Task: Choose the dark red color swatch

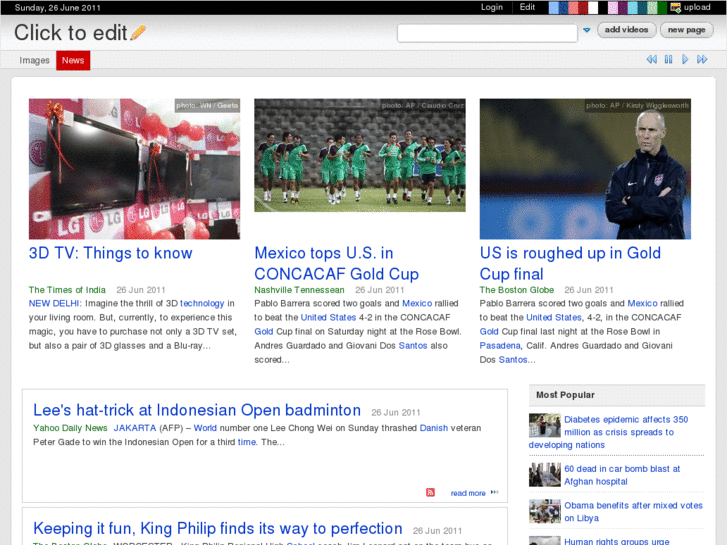Action: click(x=583, y=7)
